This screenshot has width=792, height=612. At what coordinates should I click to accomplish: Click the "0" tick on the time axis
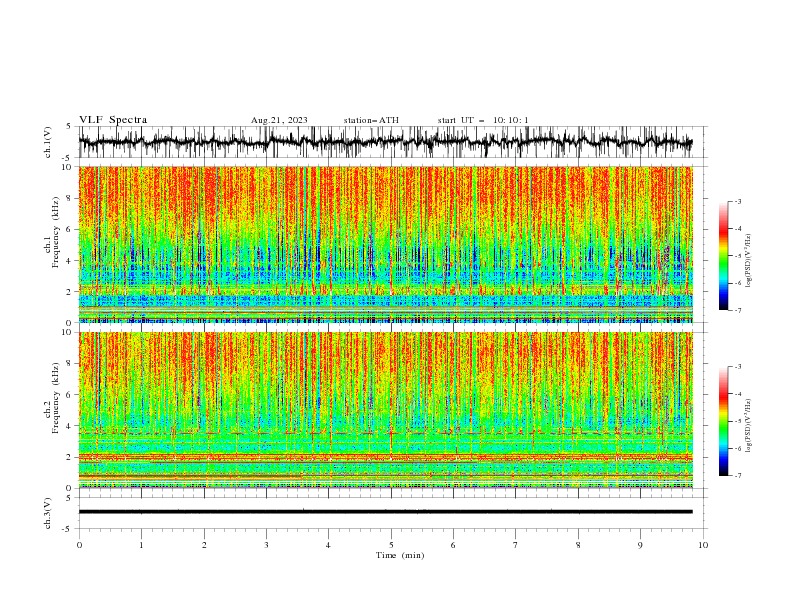pos(79,545)
